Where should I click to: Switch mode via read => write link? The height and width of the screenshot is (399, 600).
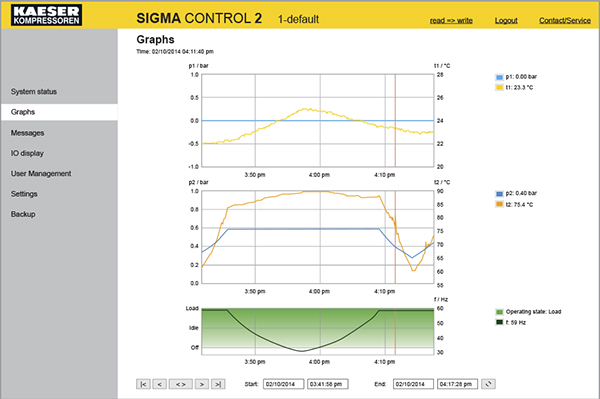tap(451, 20)
